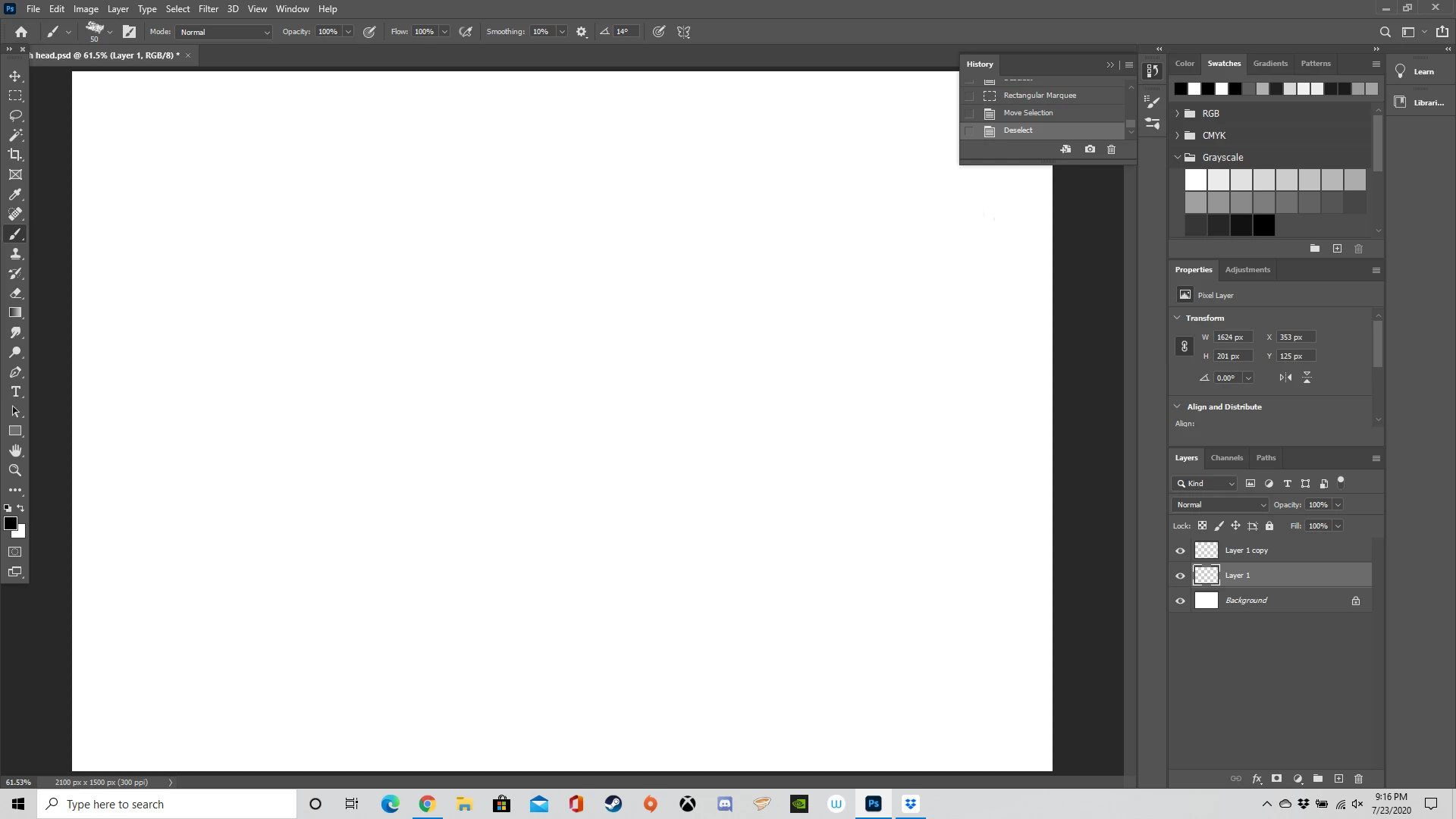Click the foreground color swatch
Screen dimensions: 1456x819
pos(10,523)
